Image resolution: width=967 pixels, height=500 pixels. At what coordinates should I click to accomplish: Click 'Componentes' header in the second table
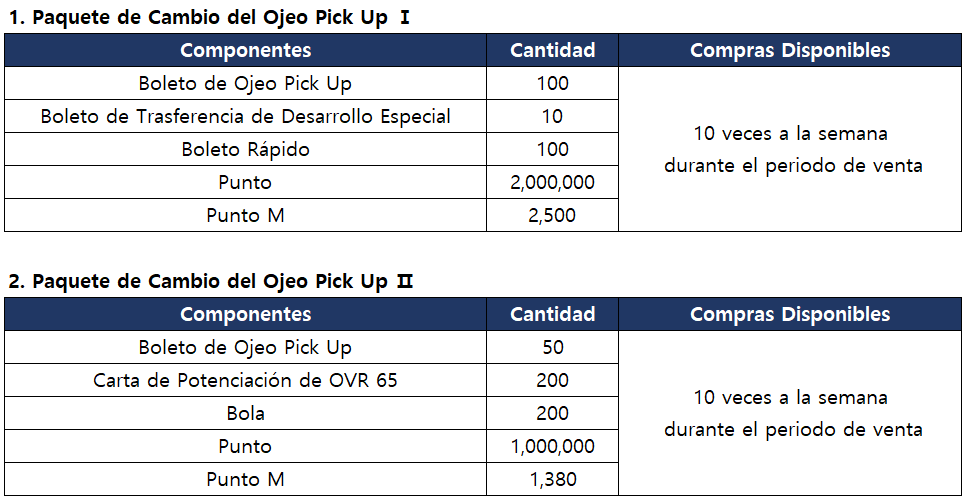pyautogui.click(x=245, y=314)
